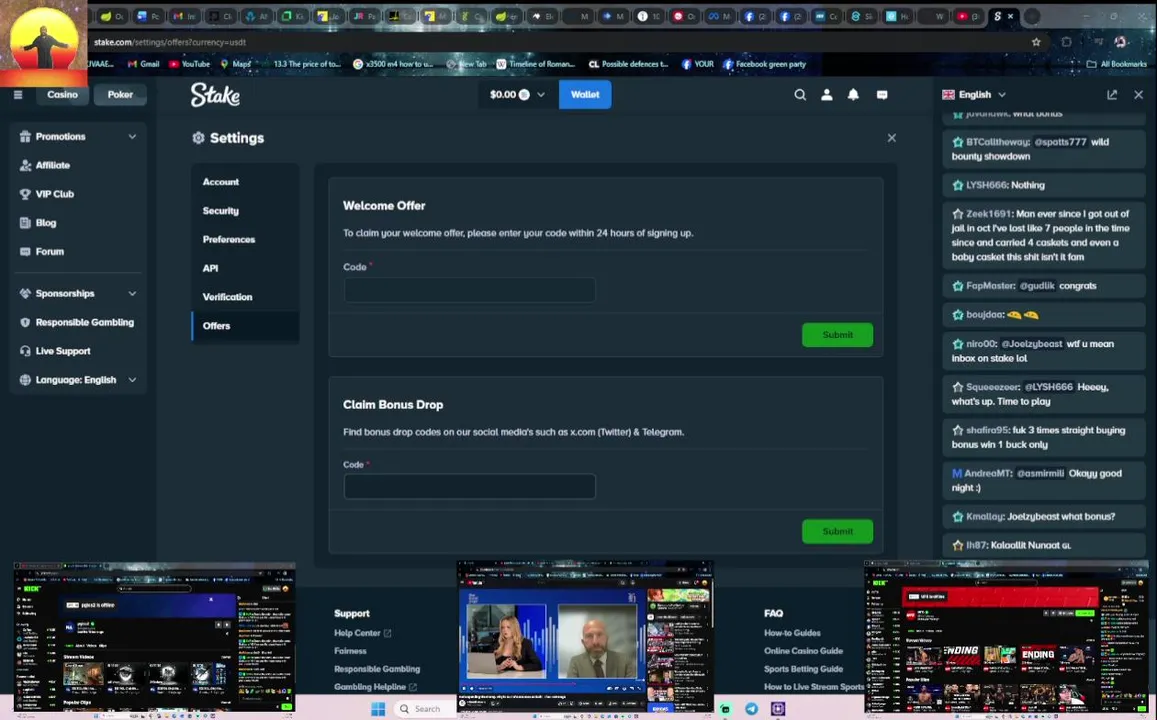
Task: Switch to the Poker tab
Action: (120, 94)
